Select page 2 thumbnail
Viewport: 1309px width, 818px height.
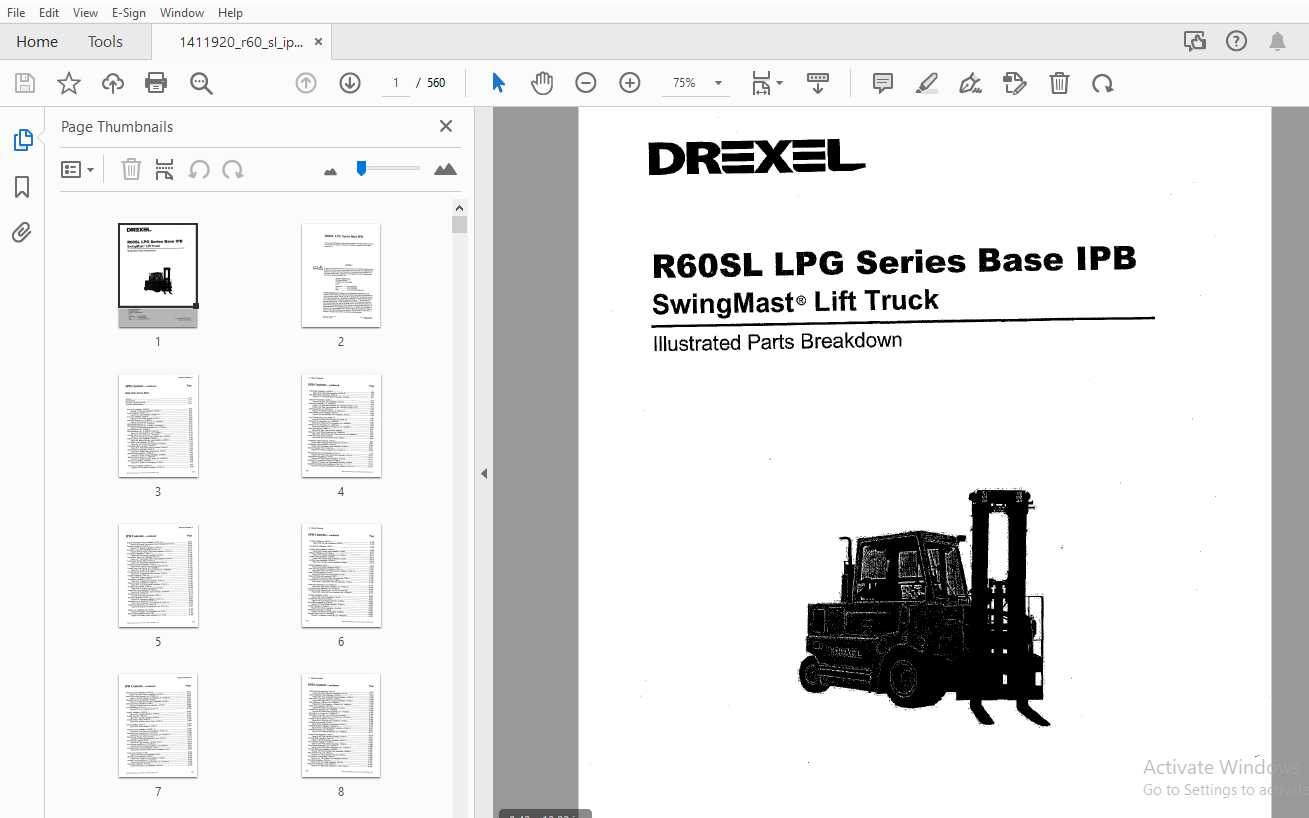(341, 275)
